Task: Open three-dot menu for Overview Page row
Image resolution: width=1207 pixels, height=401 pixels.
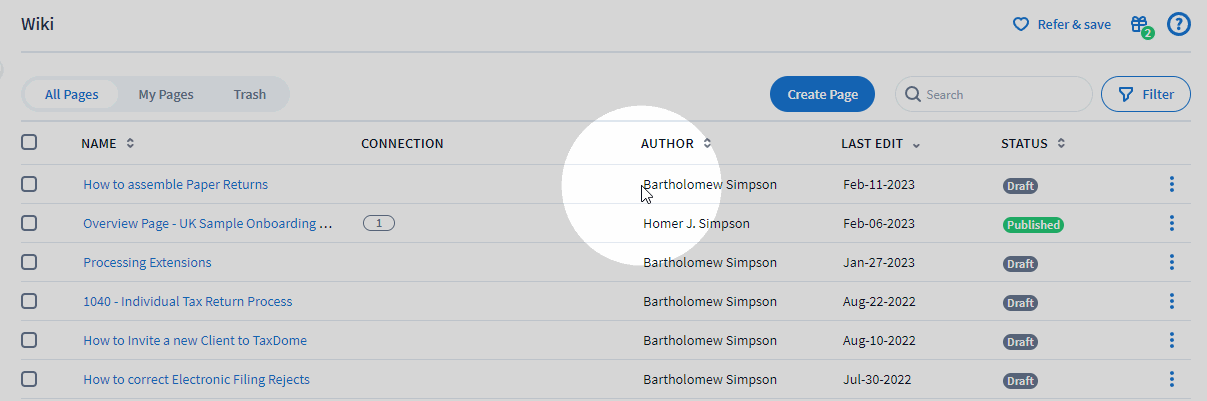Action: 1171,224
